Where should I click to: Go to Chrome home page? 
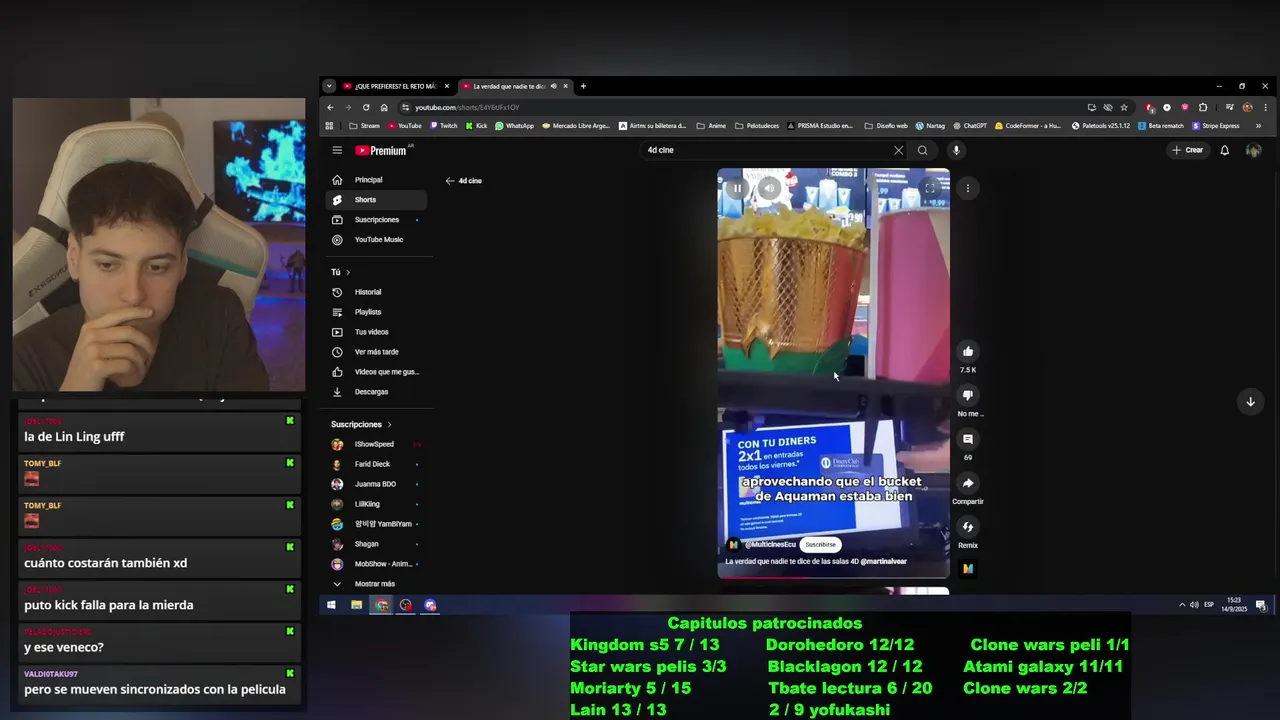pos(384,107)
